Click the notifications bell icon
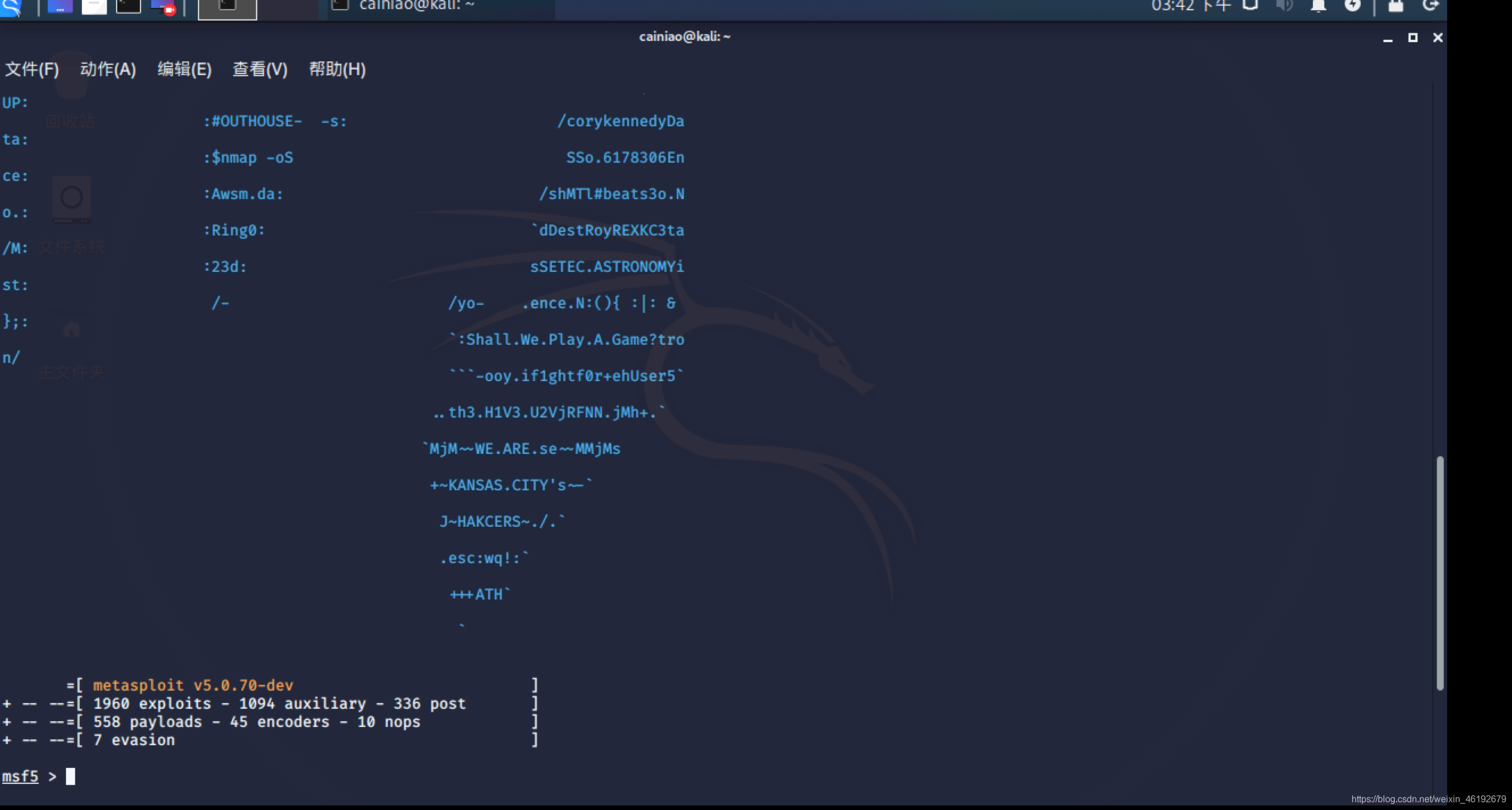Image resolution: width=1512 pixels, height=810 pixels. coord(1318,6)
